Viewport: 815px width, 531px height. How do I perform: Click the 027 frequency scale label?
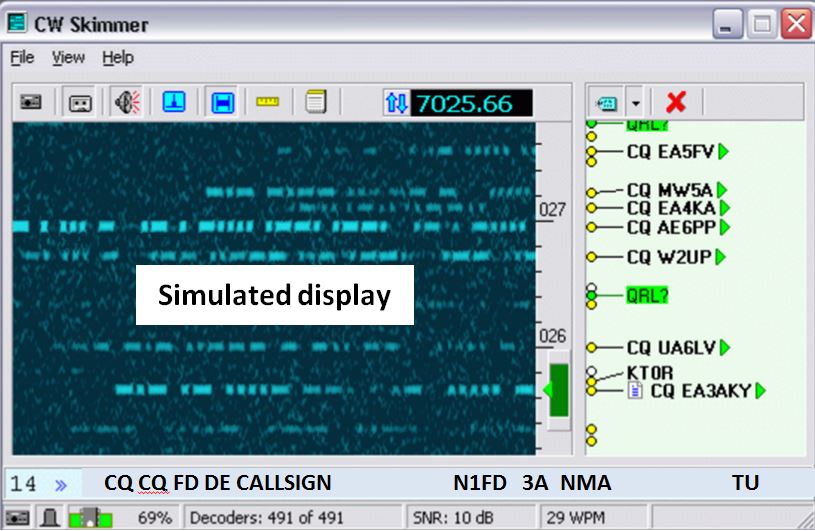point(552,210)
